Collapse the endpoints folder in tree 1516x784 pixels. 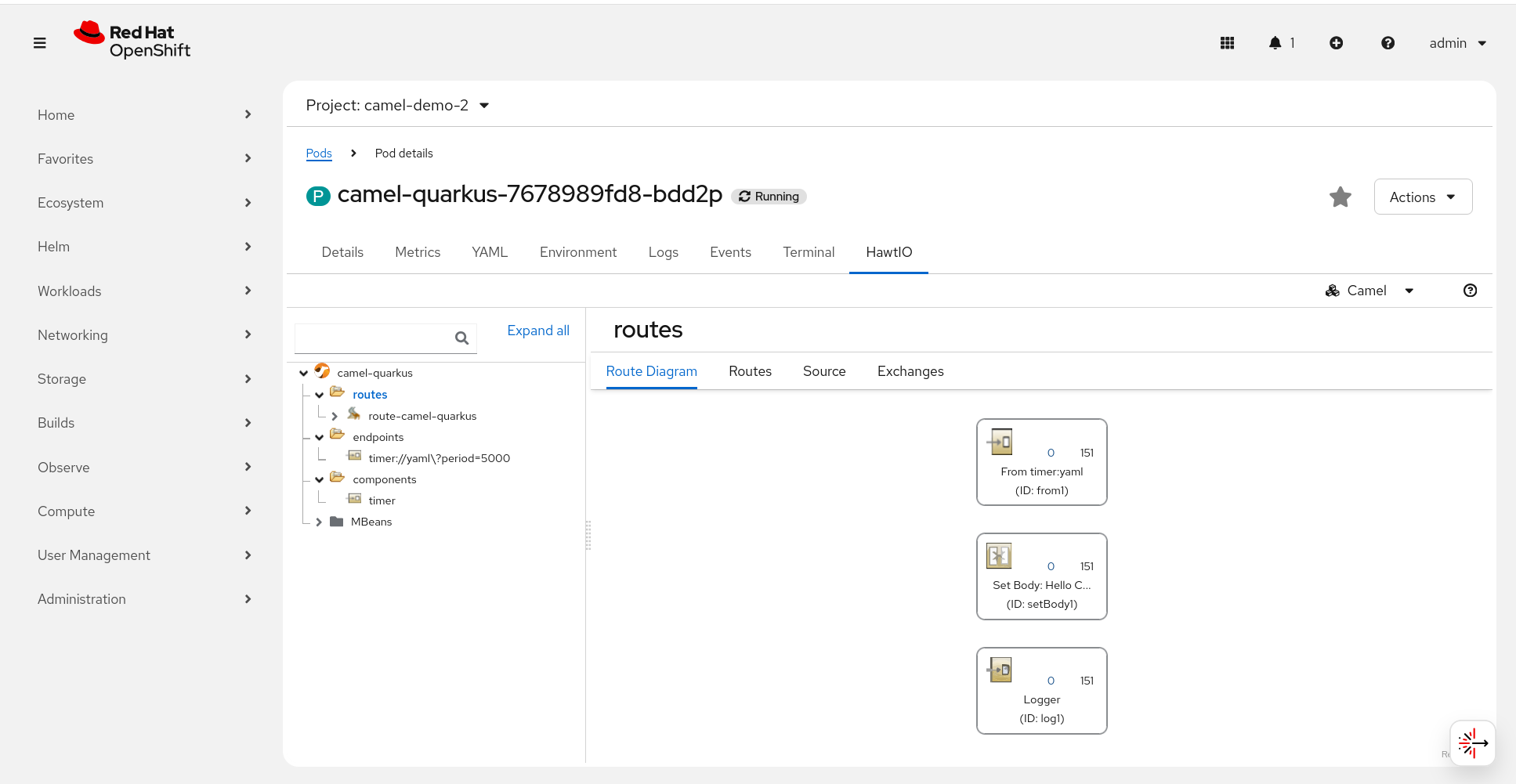coord(320,437)
